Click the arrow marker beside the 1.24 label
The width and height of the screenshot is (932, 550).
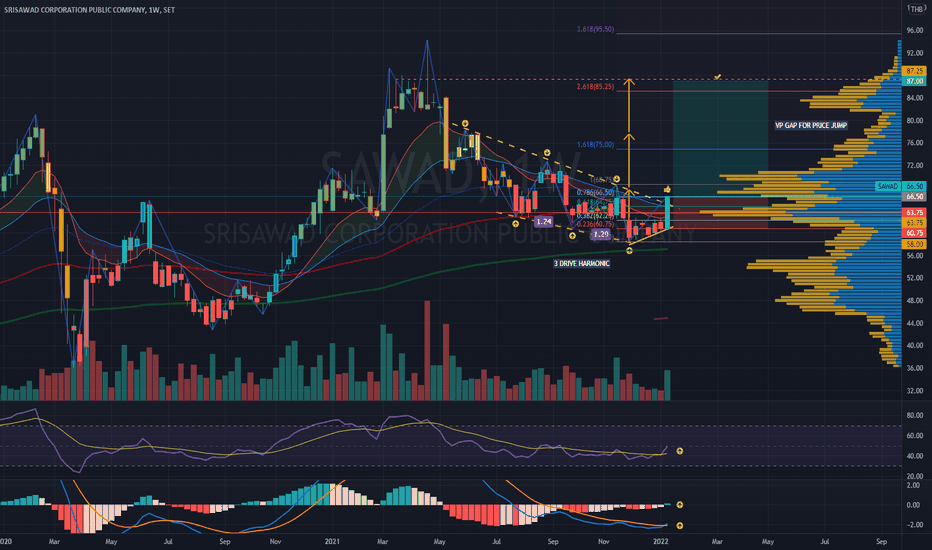[x=515, y=224]
